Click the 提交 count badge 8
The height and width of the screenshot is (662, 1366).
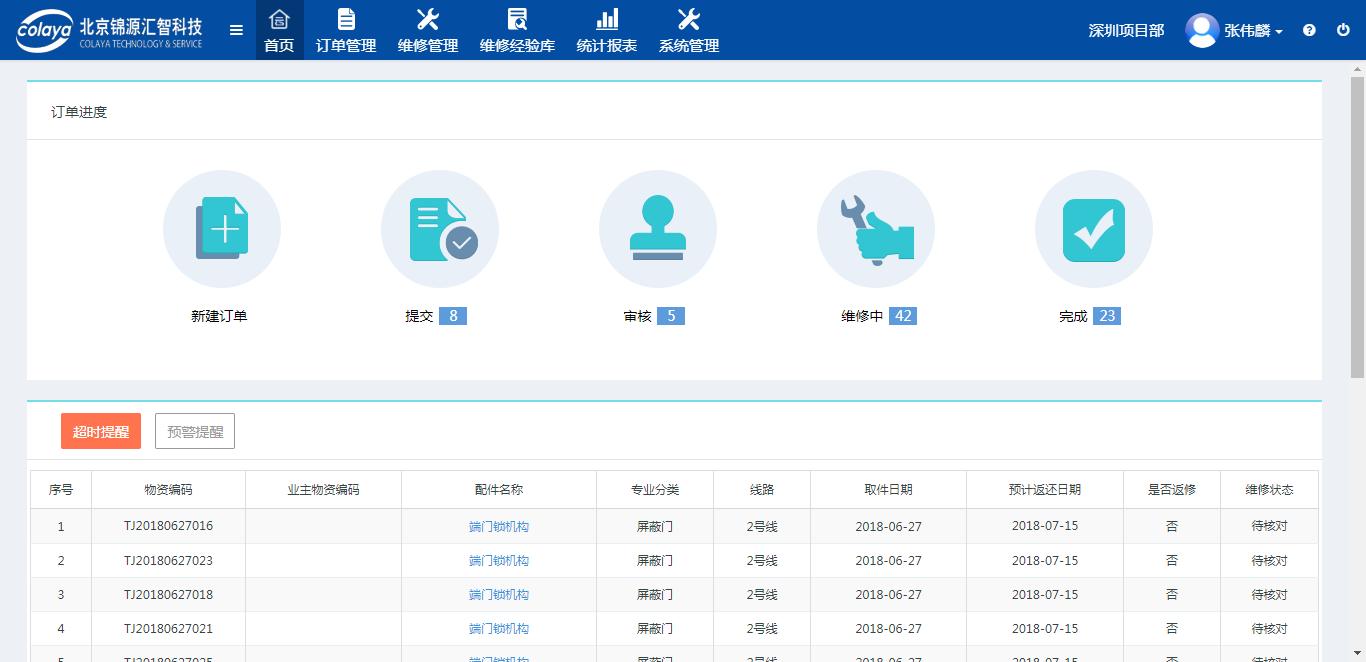point(453,316)
